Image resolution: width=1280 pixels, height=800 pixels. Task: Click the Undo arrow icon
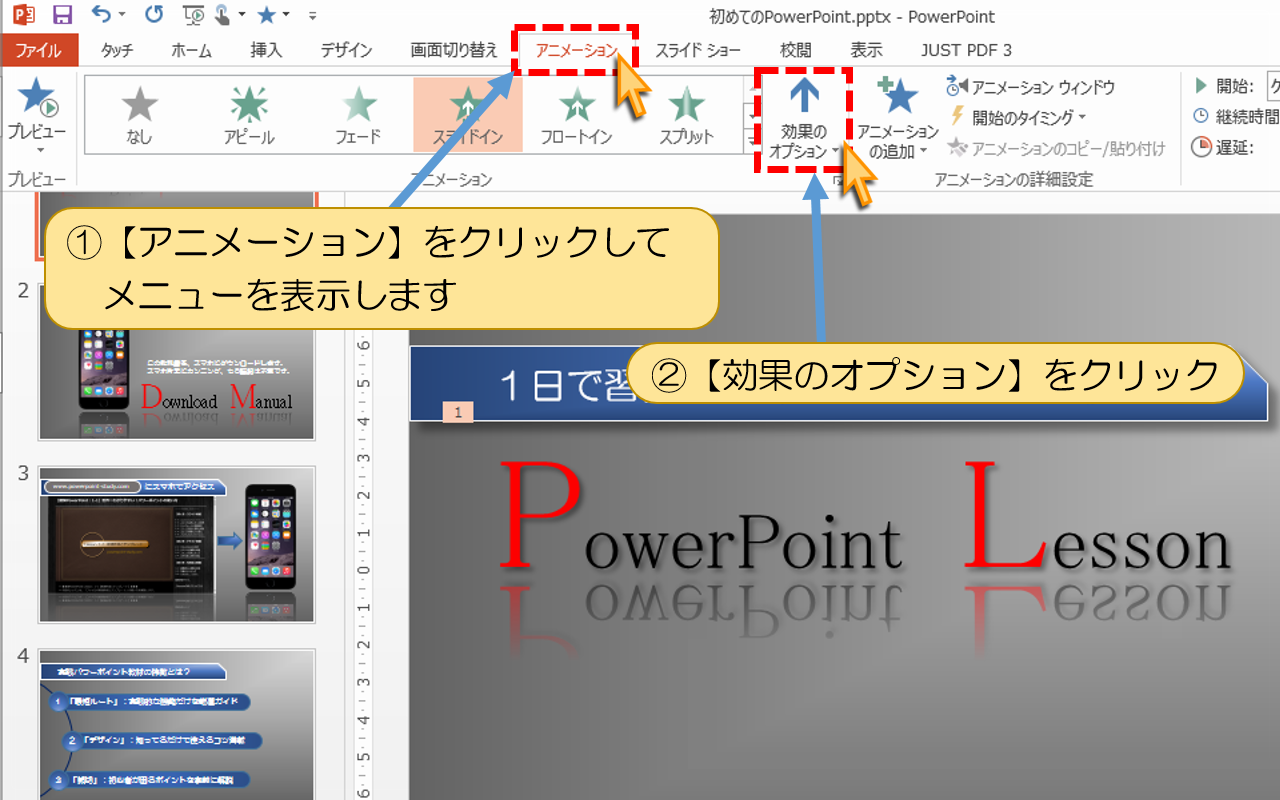point(101,15)
